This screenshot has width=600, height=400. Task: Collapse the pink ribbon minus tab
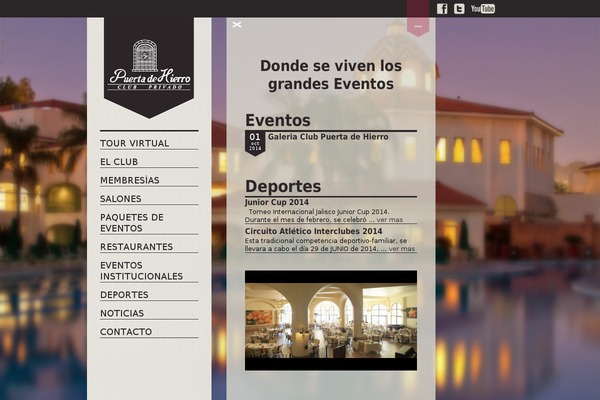click(x=418, y=26)
